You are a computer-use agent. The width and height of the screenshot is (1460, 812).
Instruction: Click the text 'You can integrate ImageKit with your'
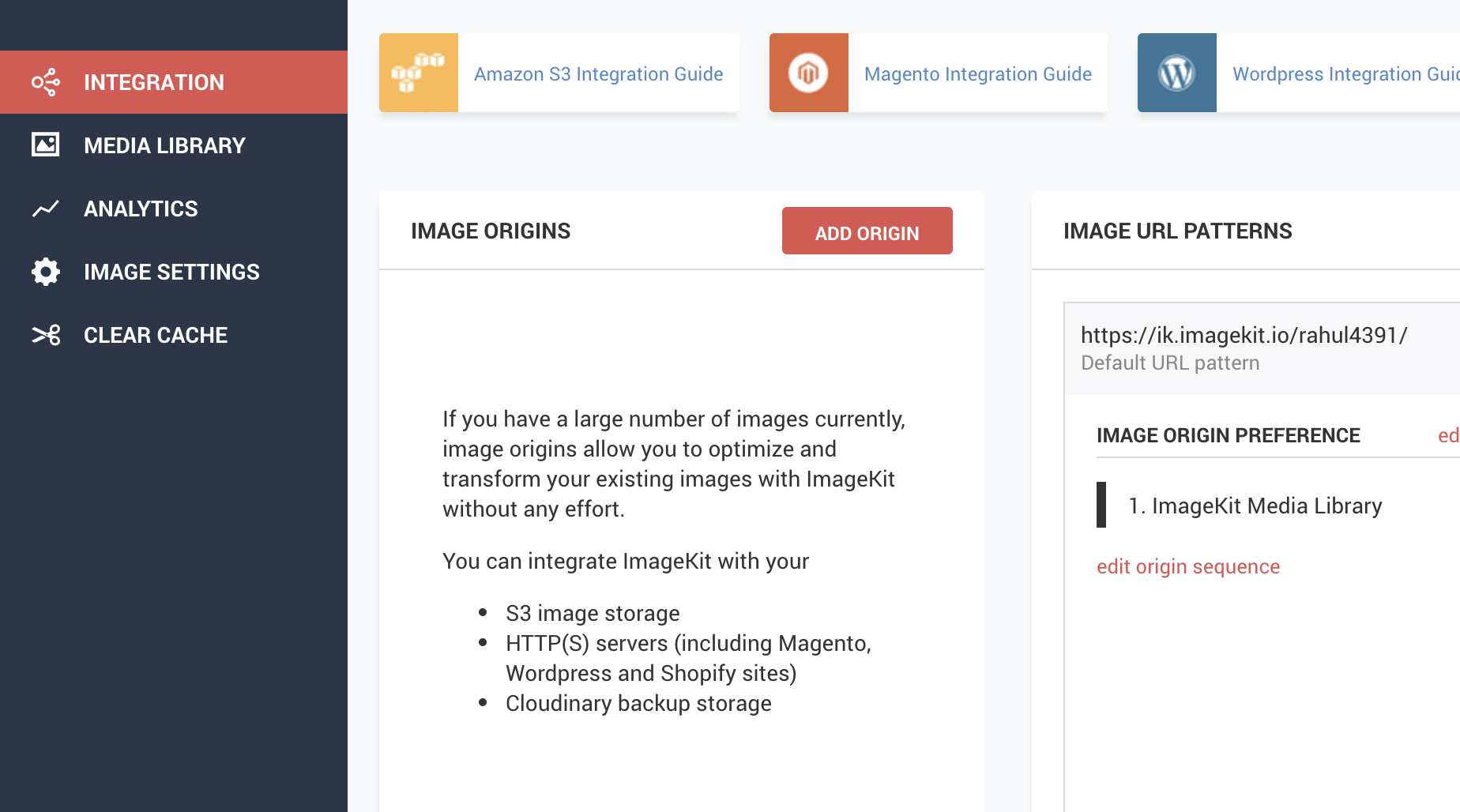coord(626,561)
